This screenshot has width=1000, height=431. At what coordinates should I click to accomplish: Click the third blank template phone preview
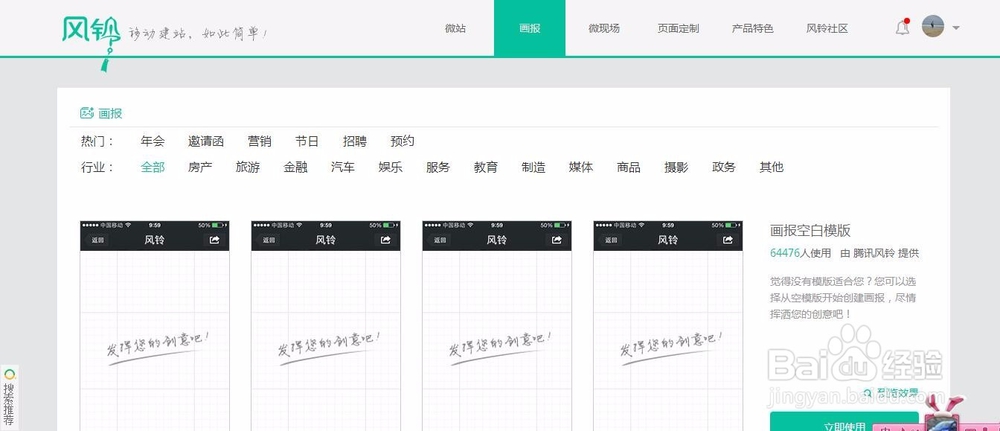pyautogui.click(x=497, y=326)
